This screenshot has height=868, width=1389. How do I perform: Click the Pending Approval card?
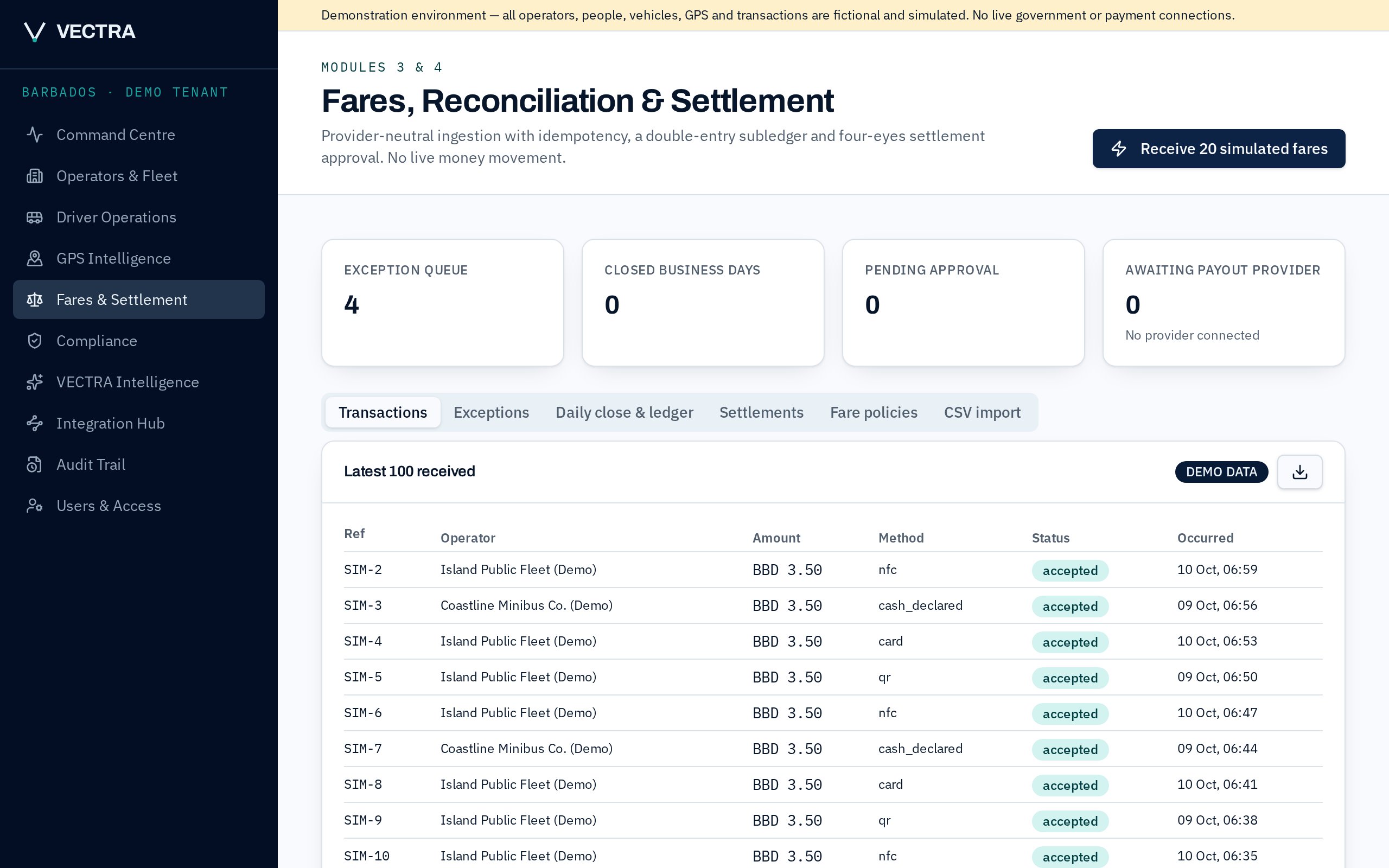point(963,303)
